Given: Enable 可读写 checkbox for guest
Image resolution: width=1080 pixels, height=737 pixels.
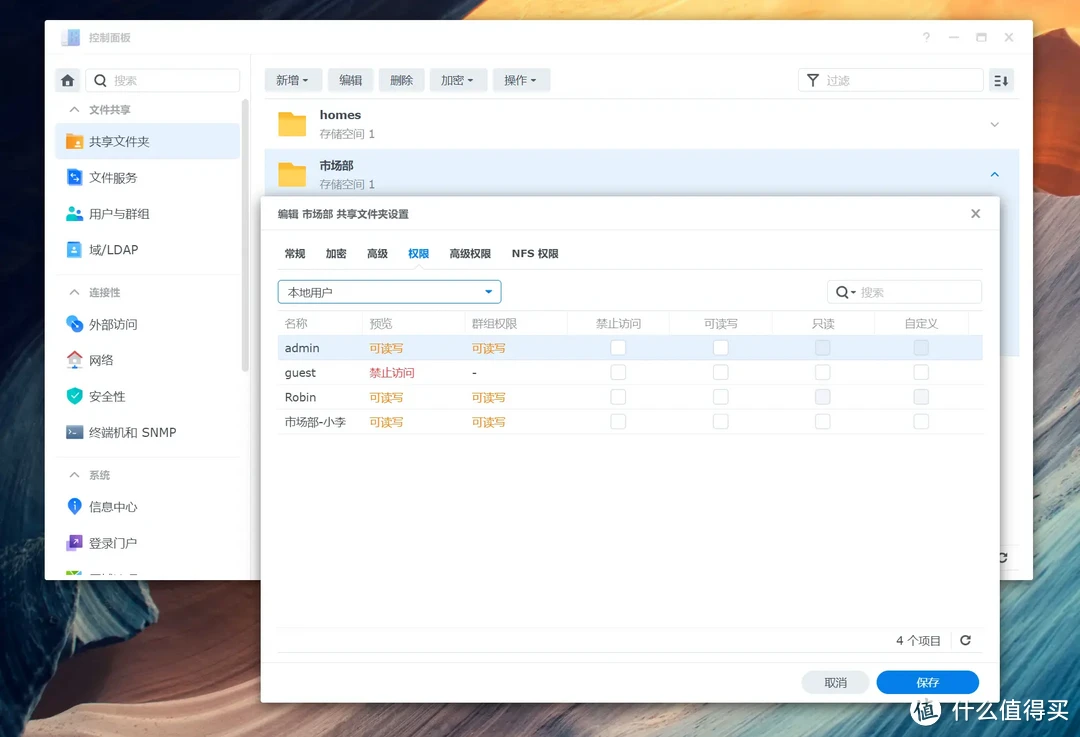Looking at the screenshot, I should 720,373.
